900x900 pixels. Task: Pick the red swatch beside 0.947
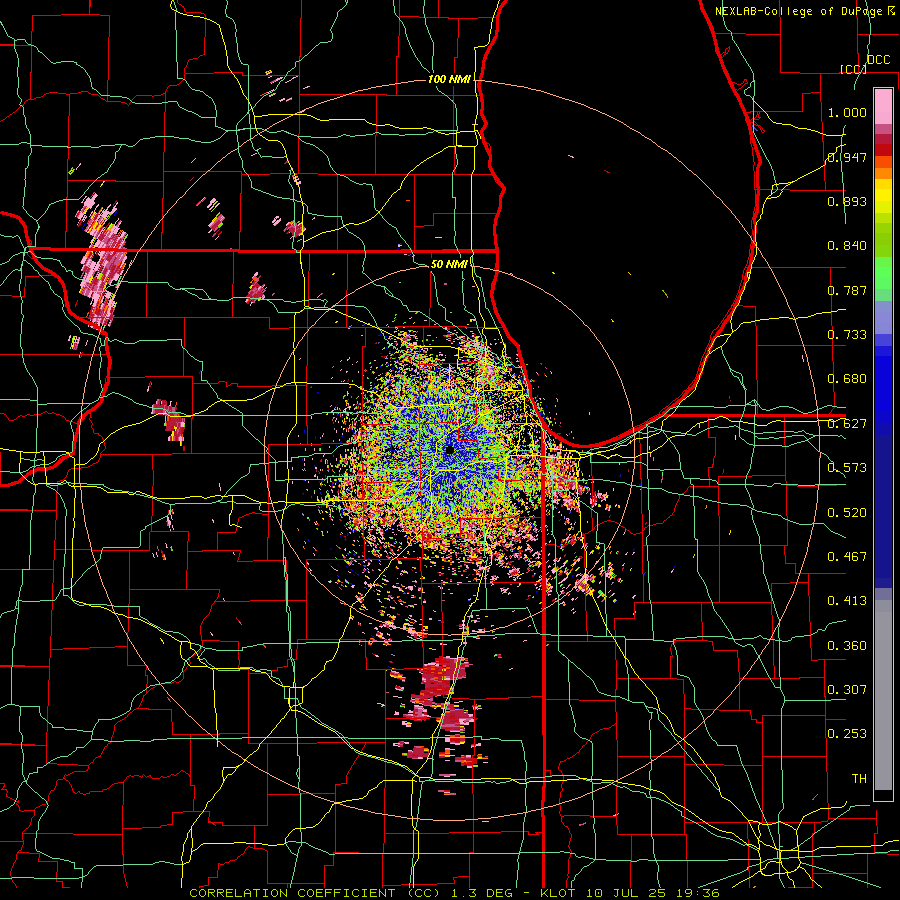point(883,150)
